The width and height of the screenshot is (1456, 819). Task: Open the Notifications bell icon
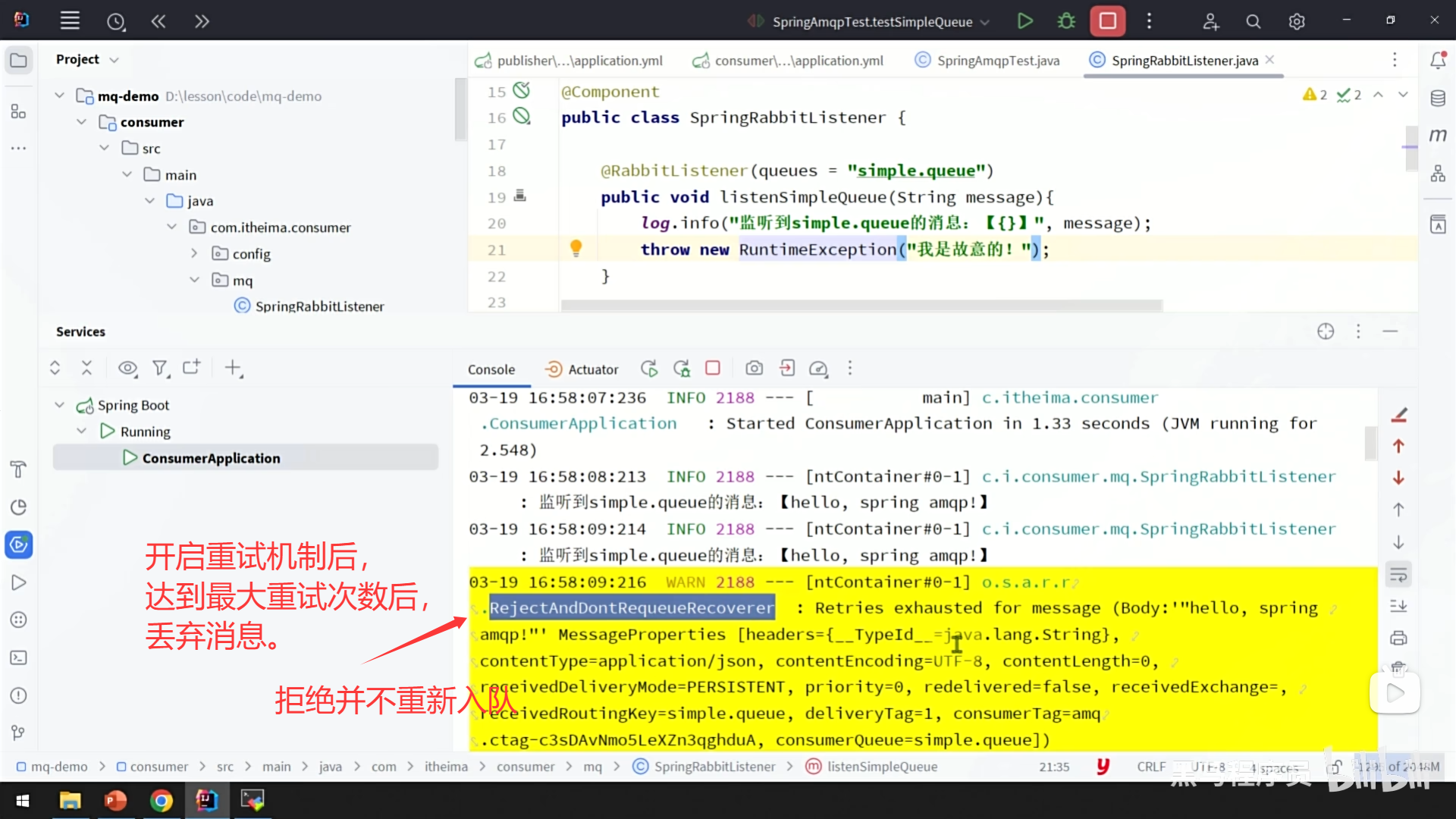click(1438, 60)
